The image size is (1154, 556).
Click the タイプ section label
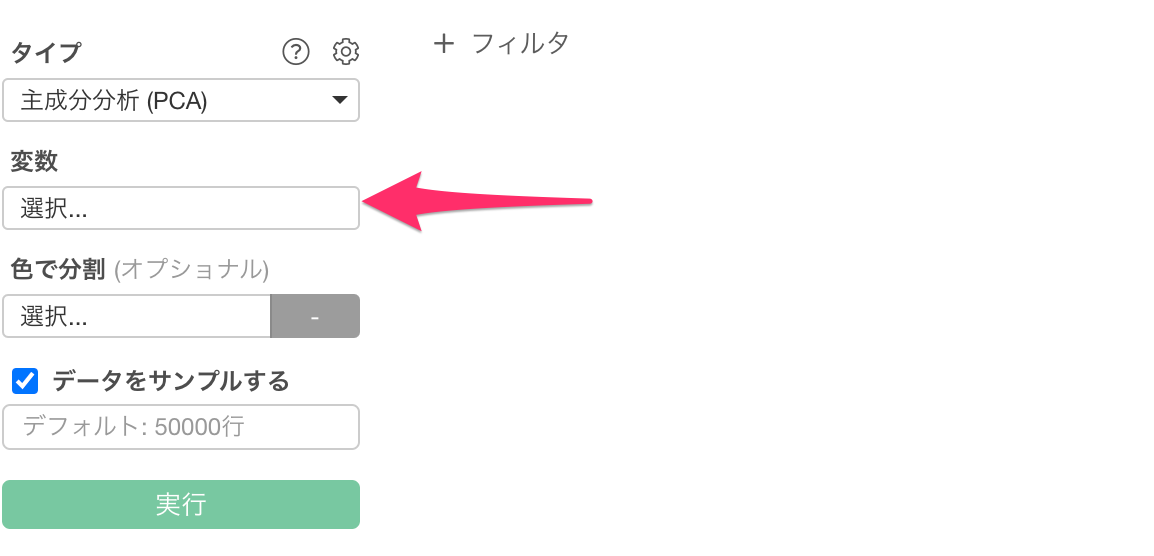46,52
